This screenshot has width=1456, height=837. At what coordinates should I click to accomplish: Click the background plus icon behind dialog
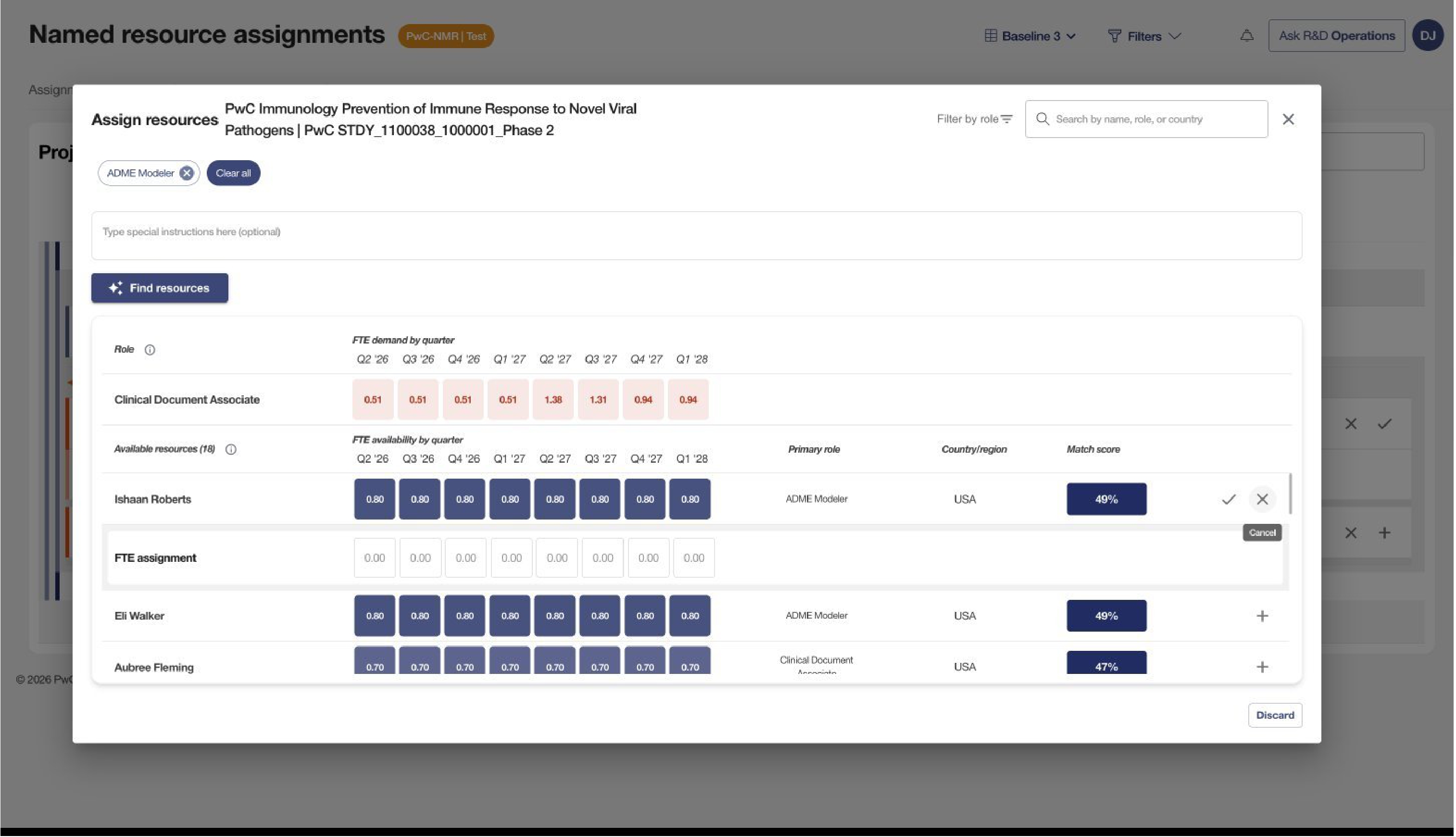[x=1385, y=533]
